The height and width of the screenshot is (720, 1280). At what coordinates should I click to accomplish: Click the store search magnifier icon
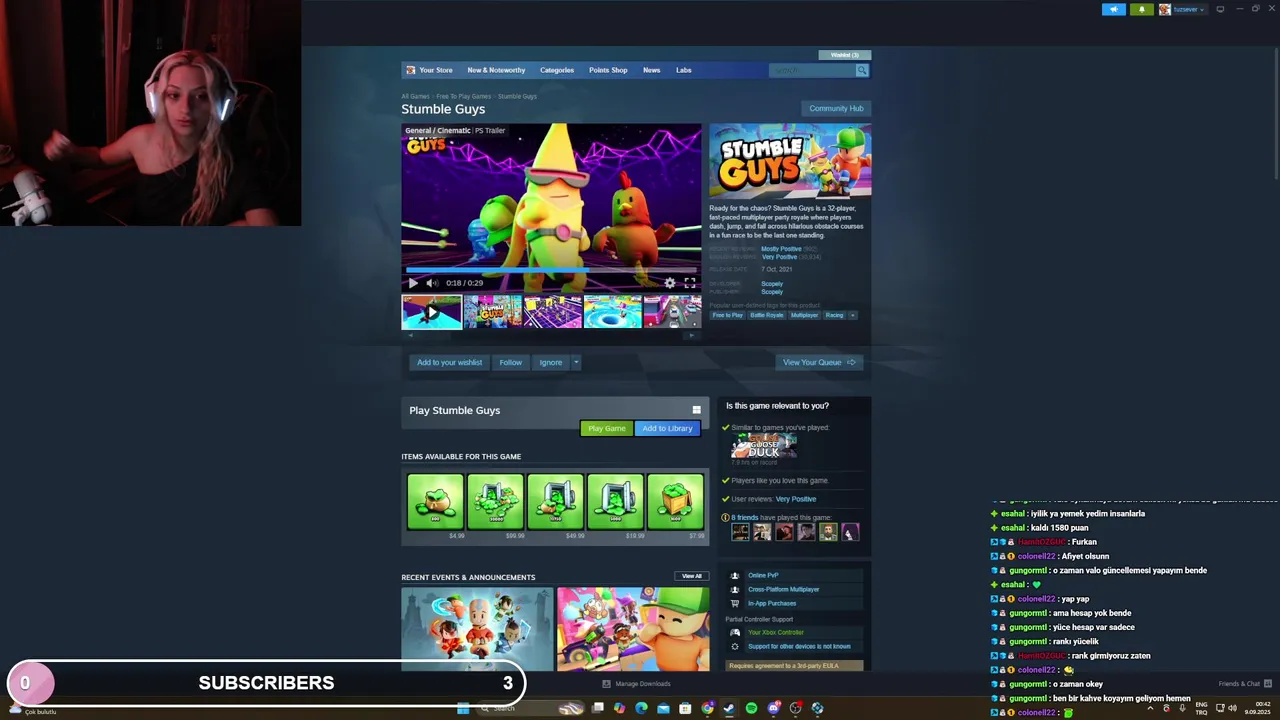861,70
